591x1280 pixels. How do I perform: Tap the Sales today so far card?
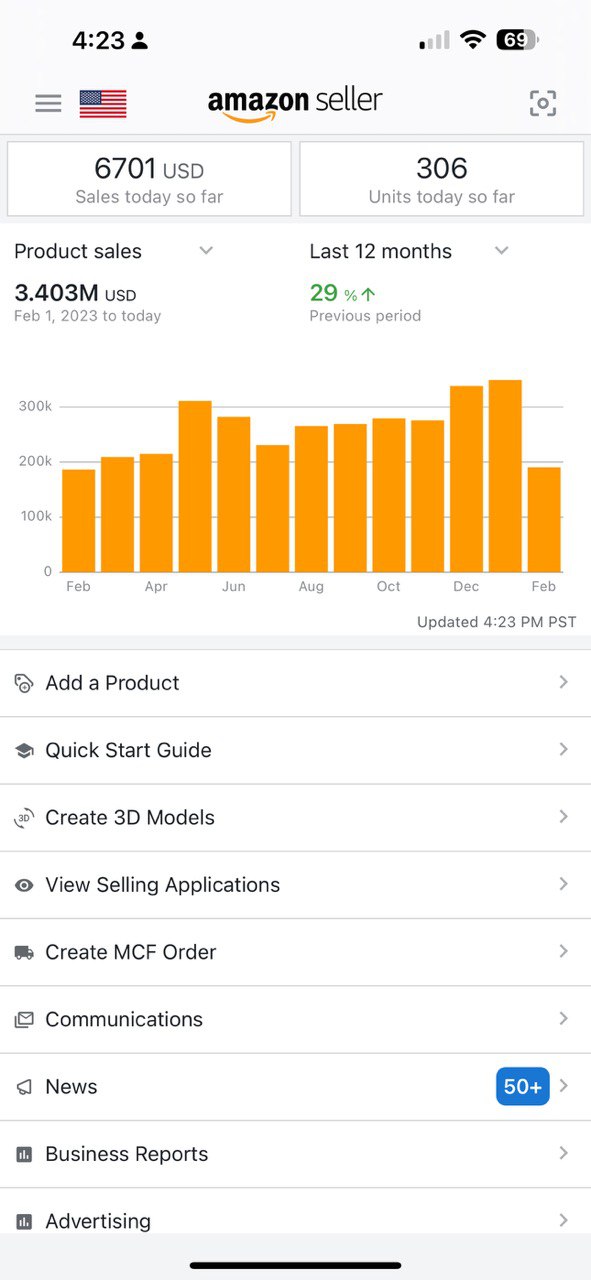[x=149, y=179]
